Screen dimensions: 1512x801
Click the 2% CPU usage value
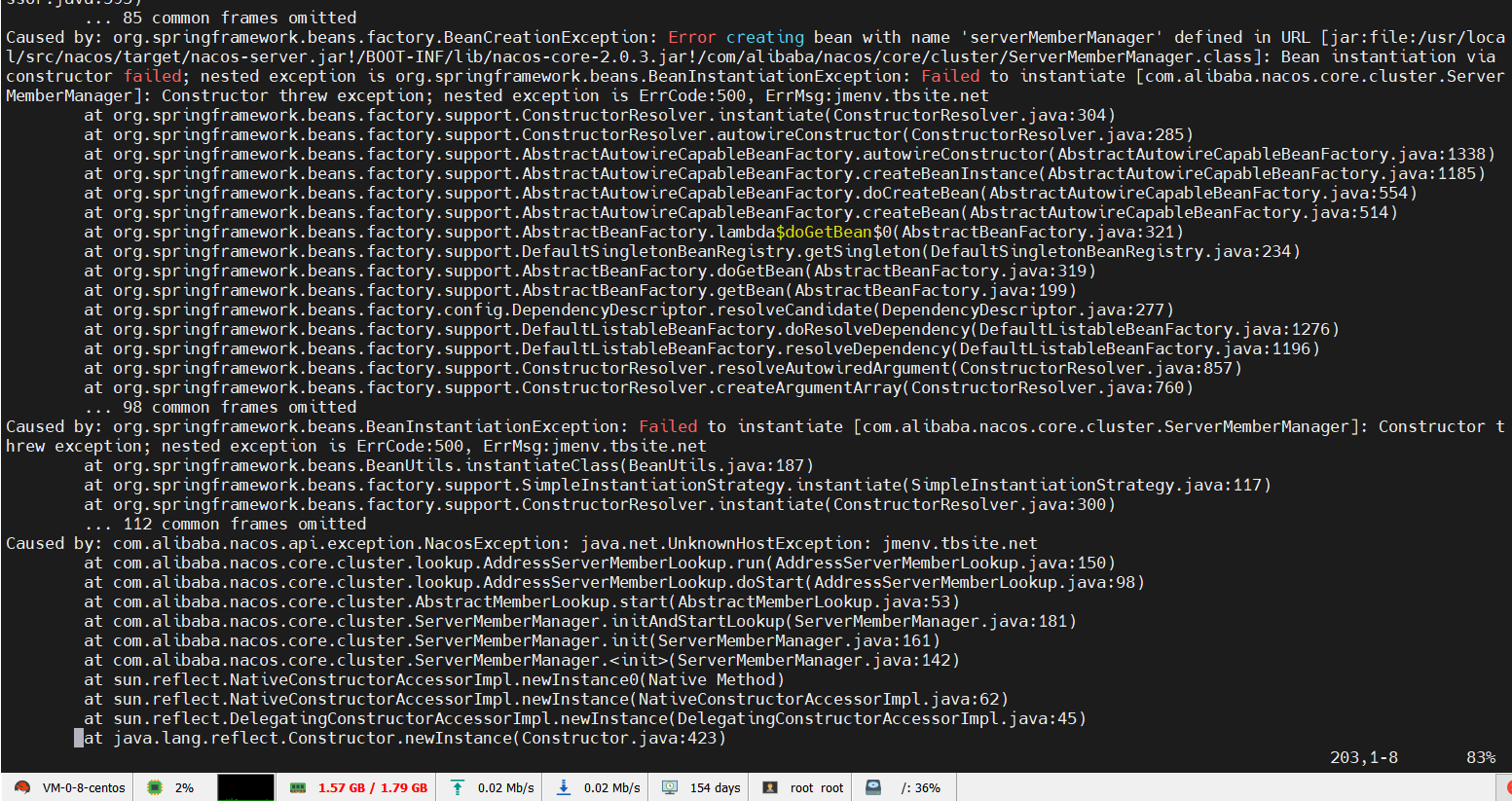coord(184,788)
